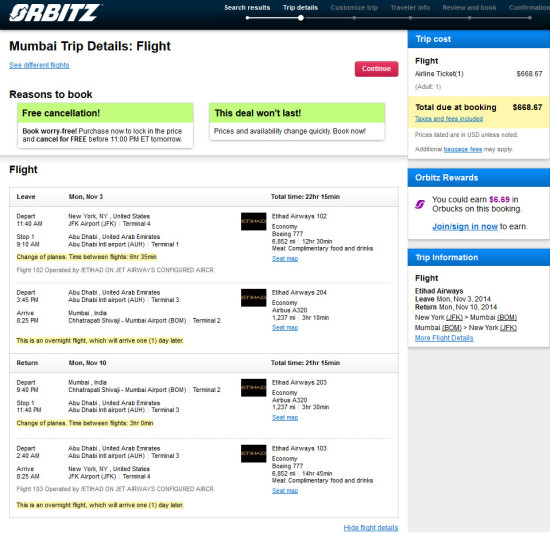This screenshot has height=533, width=550.
Task: Click the Orbitz logo
Action: coord(55,13)
